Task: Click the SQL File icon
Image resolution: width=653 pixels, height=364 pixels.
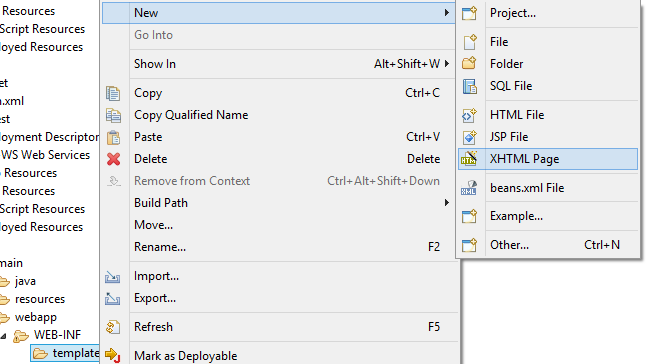Action: 470,86
